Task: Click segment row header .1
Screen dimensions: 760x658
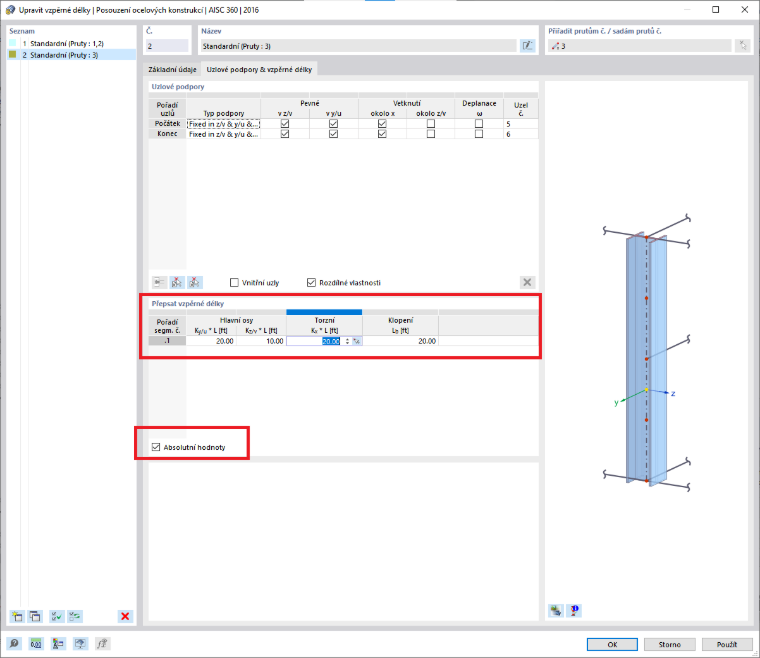Action: pos(167,341)
